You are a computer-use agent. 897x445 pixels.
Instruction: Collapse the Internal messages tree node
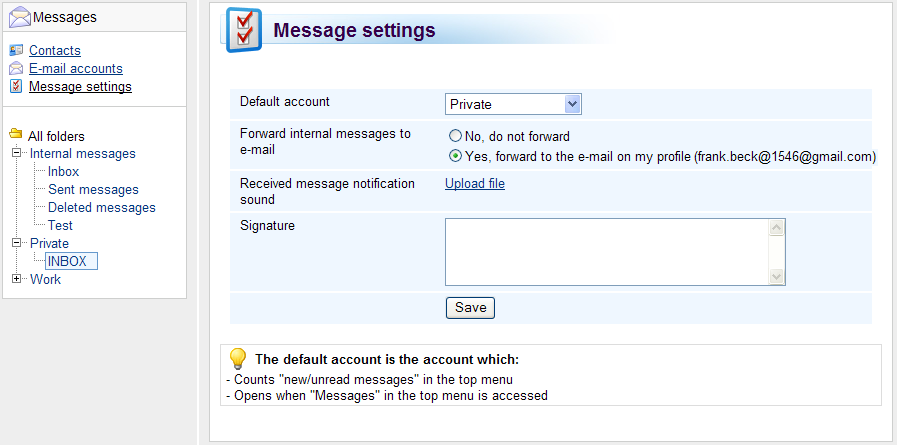(17, 153)
